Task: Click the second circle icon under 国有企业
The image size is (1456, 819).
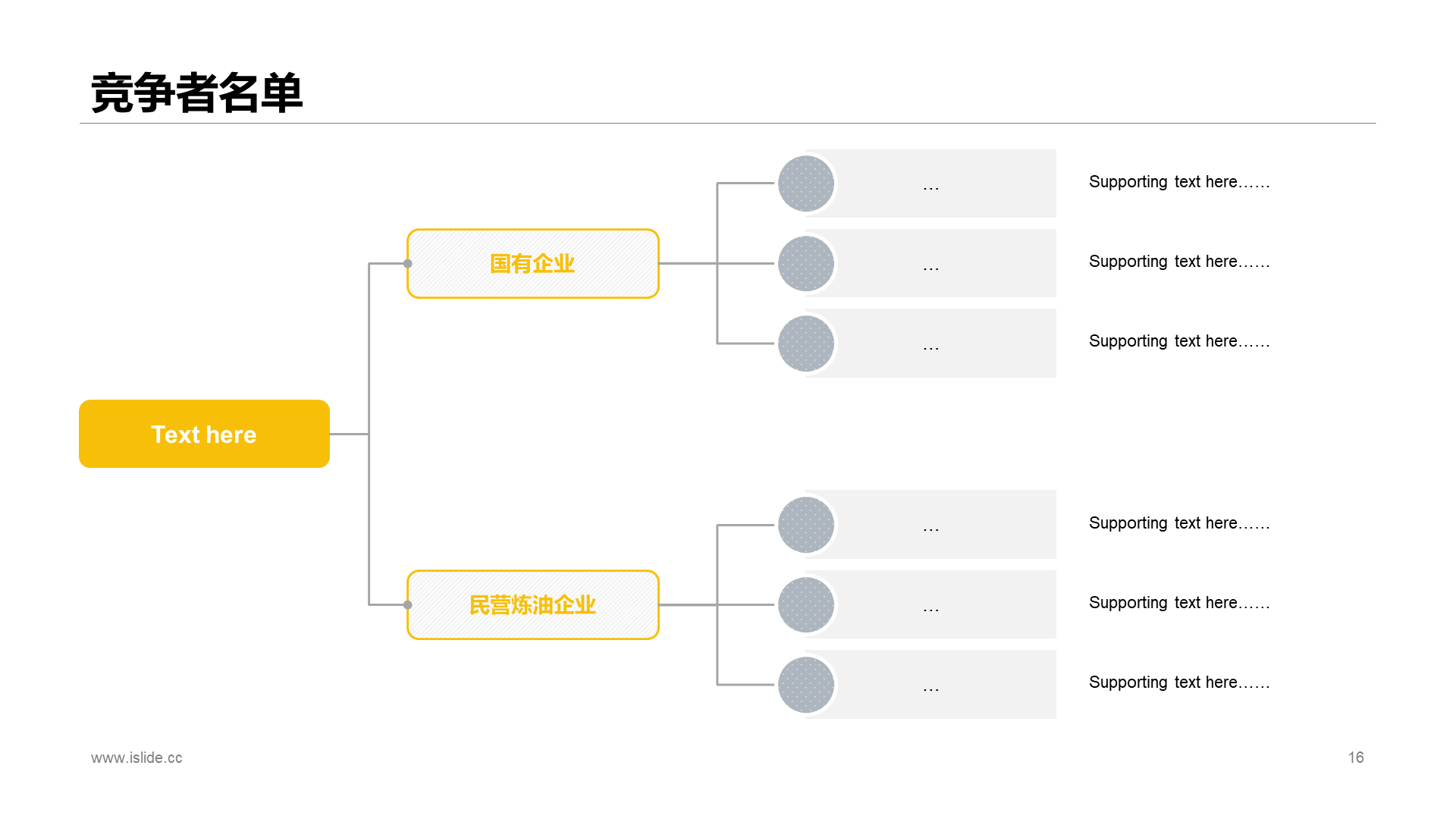Action: (x=806, y=263)
